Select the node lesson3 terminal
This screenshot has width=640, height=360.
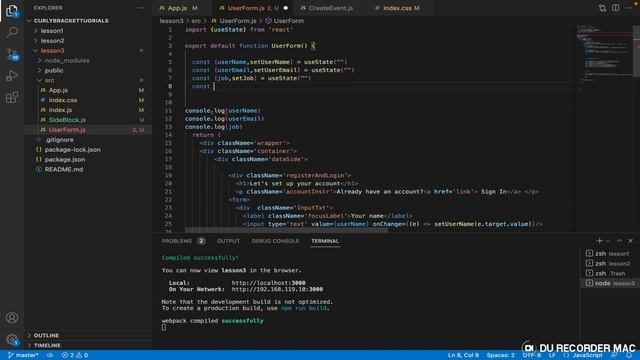point(610,283)
